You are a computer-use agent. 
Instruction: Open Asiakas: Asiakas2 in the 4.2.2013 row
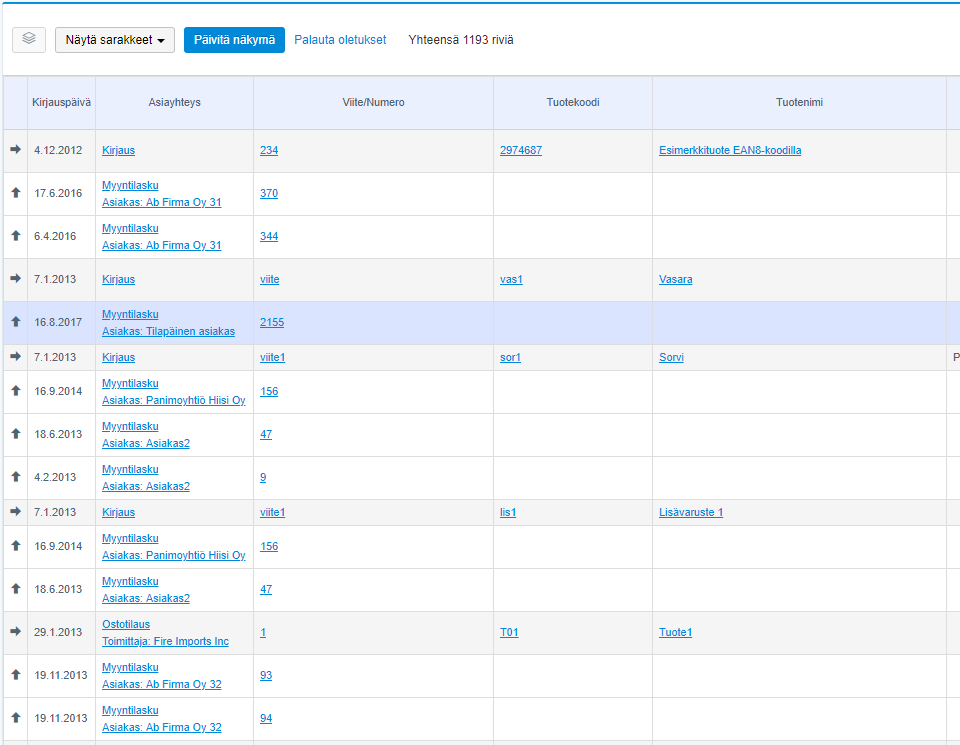pos(146,487)
